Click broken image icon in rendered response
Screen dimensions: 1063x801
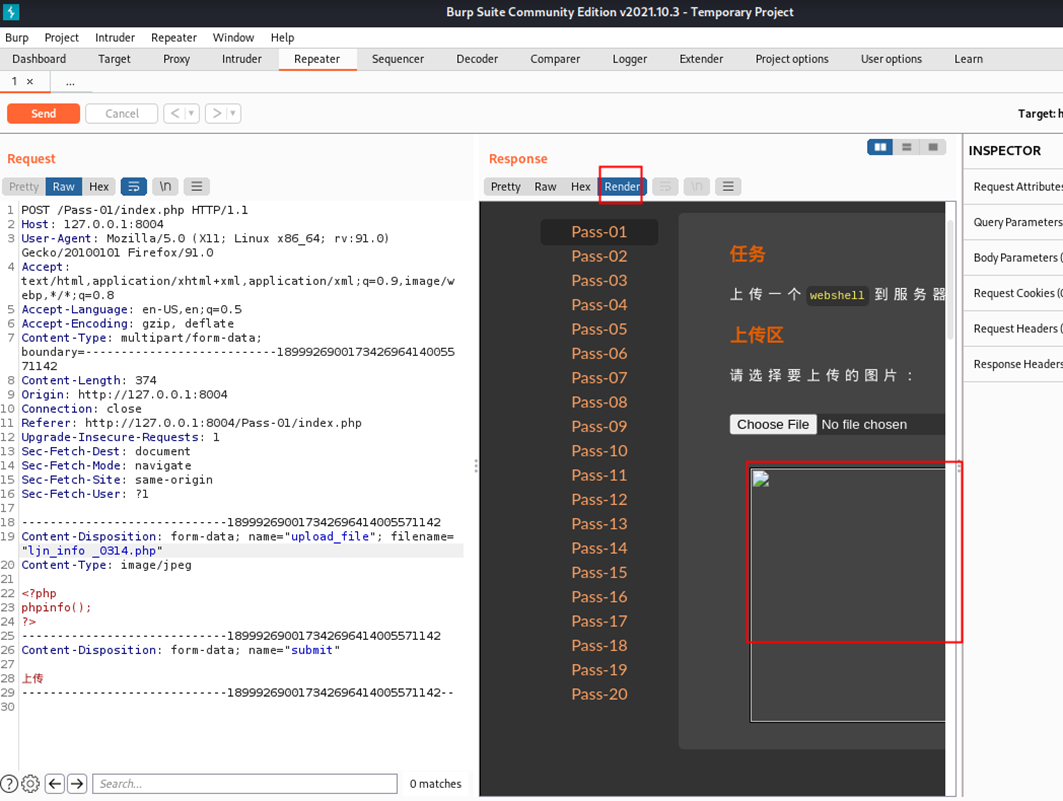tap(761, 479)
